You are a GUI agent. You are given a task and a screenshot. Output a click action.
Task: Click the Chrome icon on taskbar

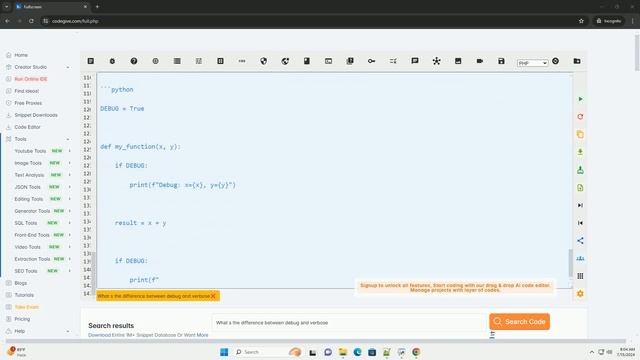(416, 352)
